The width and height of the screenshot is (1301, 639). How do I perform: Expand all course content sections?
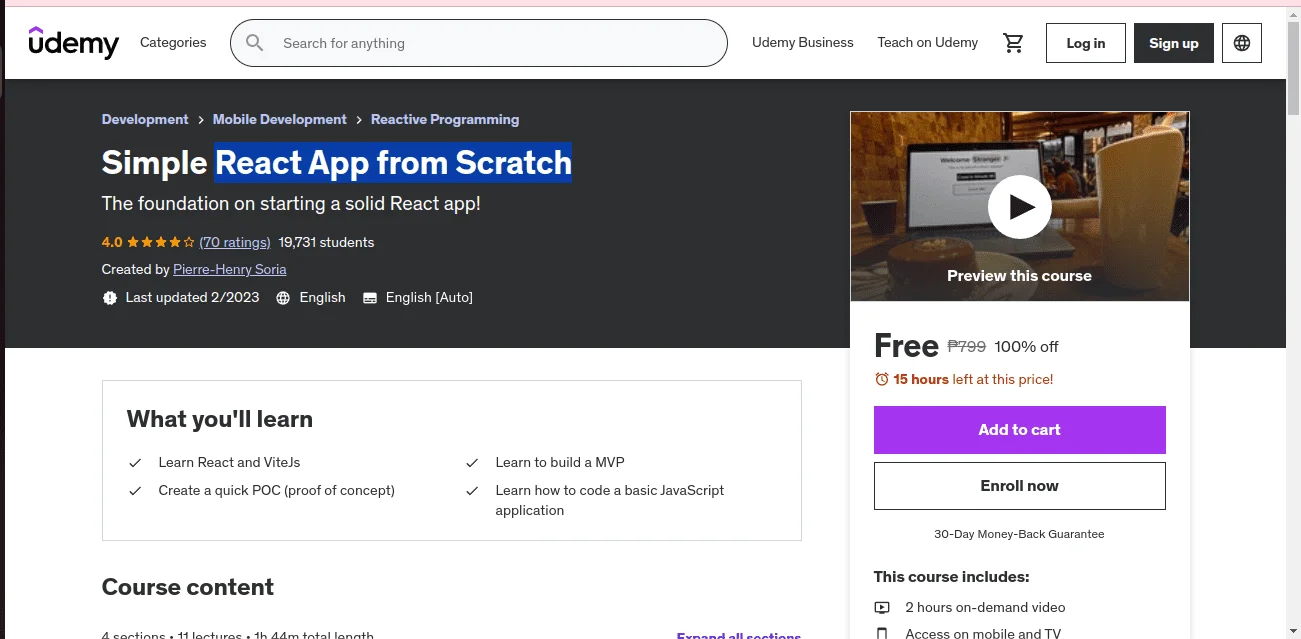point(739,635)
